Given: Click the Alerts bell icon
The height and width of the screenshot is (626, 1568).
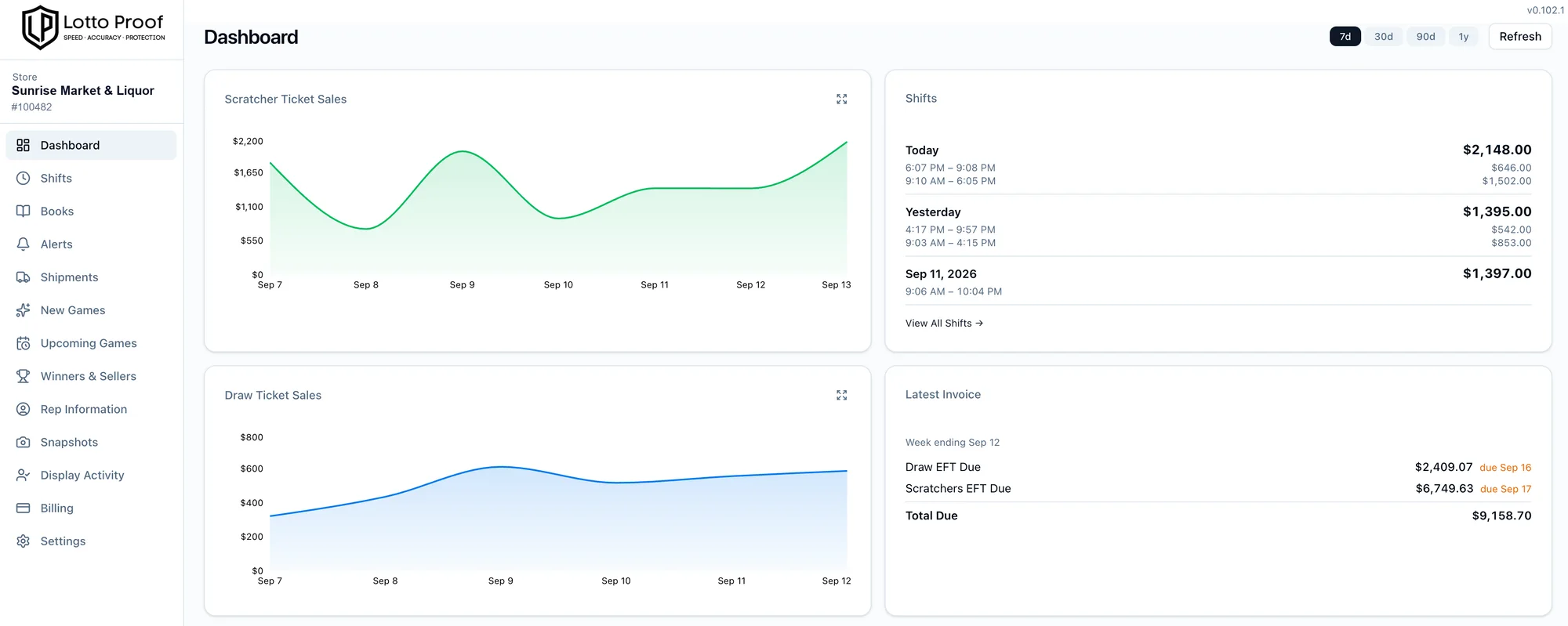Looking at the screenshot, I should [x=24, y=244].
